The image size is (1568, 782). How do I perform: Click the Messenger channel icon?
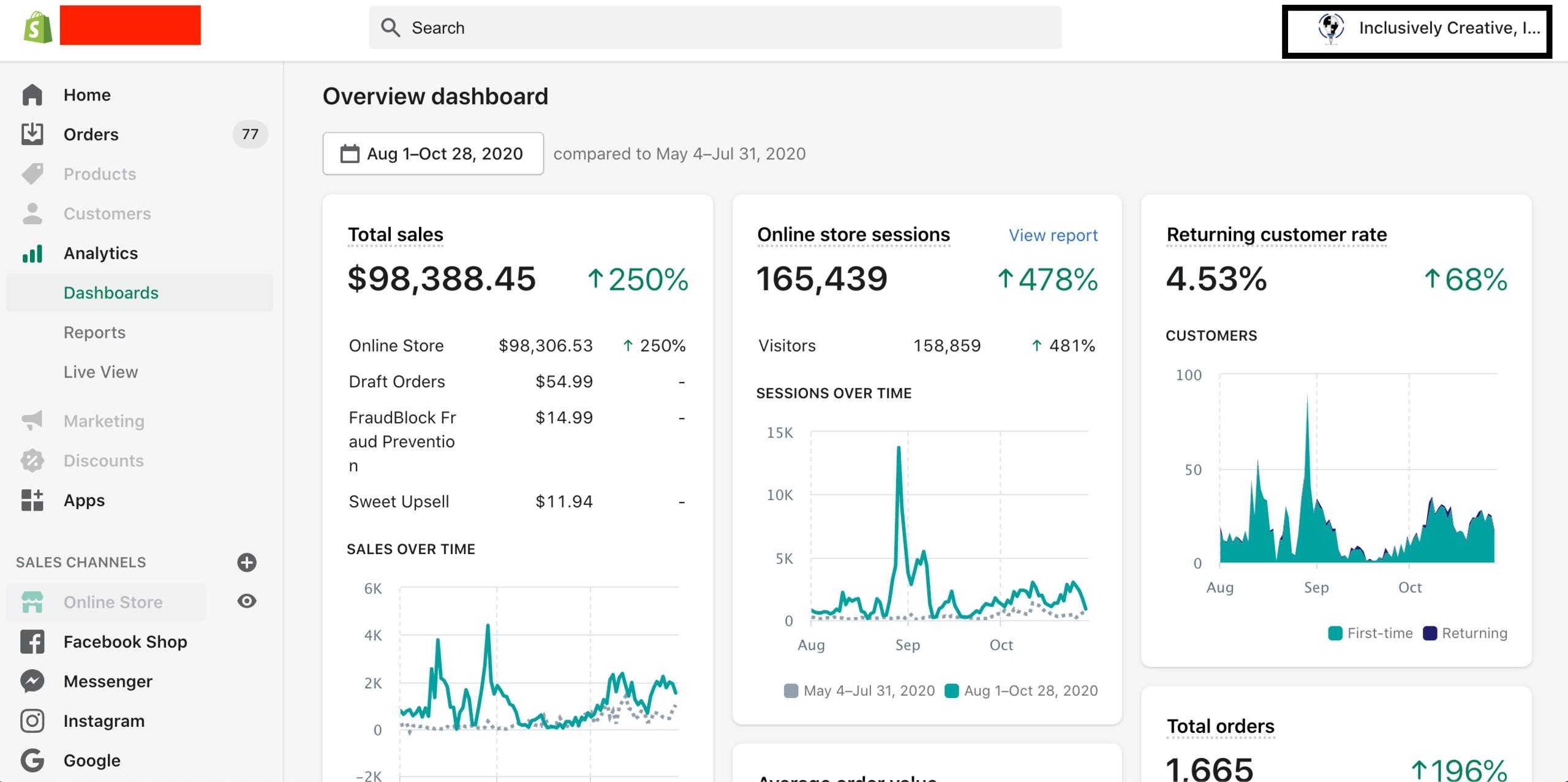pos(32,681)
